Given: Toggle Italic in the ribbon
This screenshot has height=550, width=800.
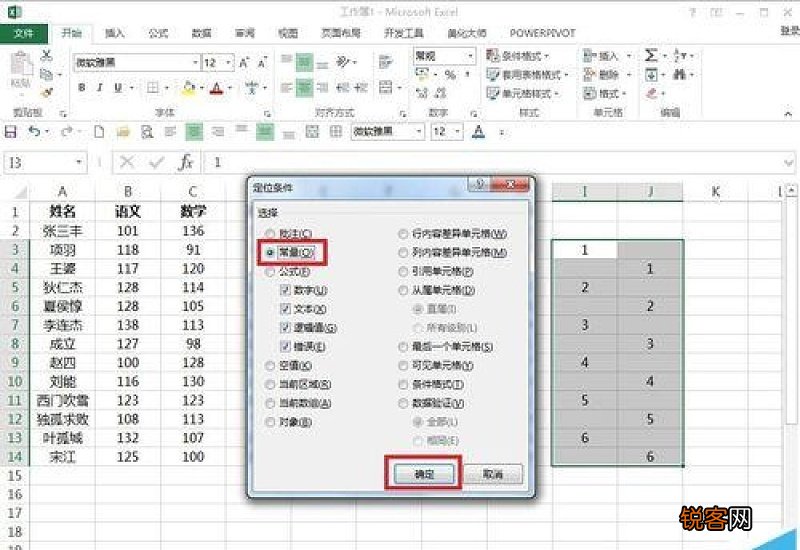Looking at the screenshot, I should coord(99,88).
